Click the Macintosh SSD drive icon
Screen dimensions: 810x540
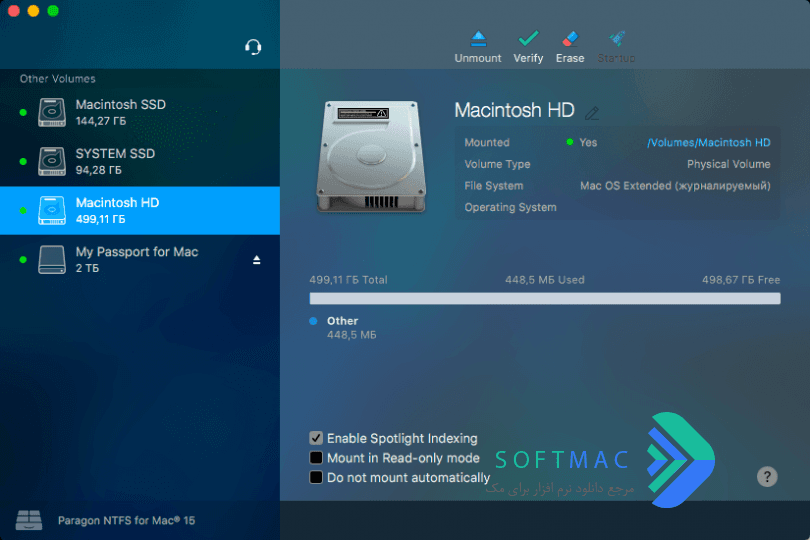click(52, 112)
